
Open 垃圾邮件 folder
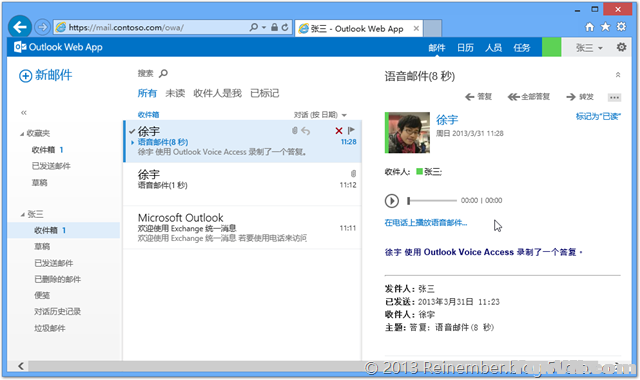[49, 328]
